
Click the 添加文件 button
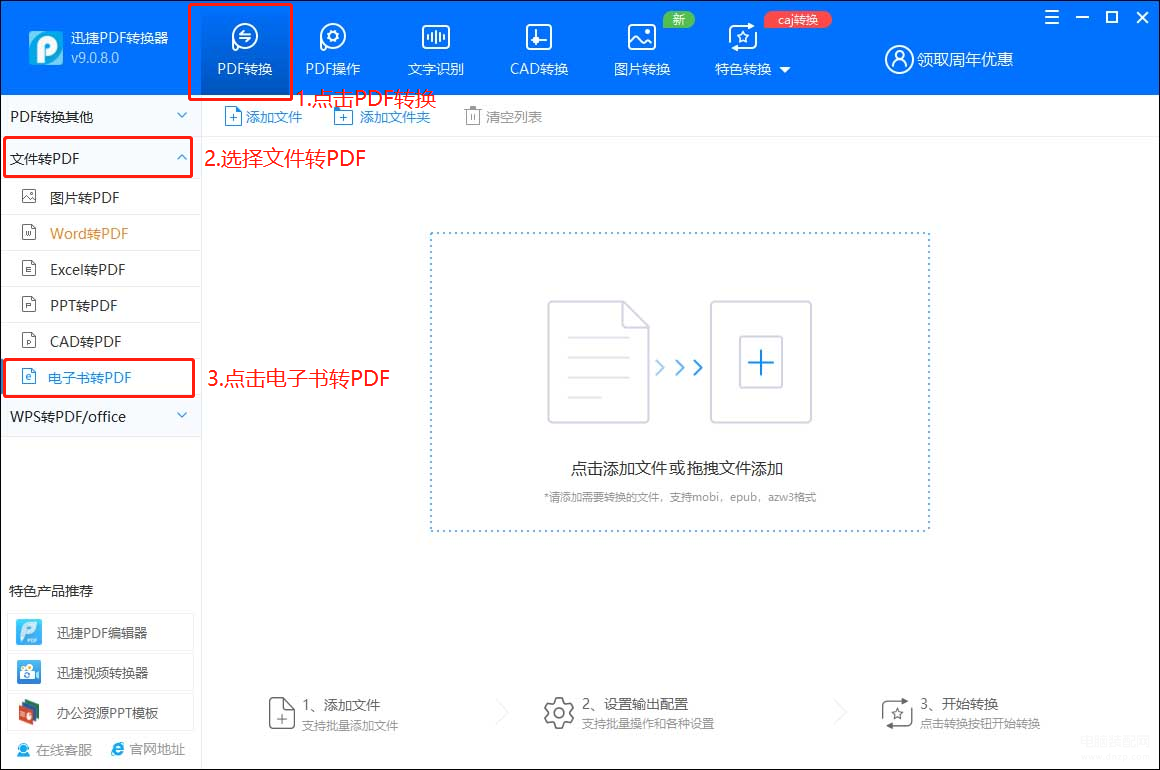(x=263, y=117)
